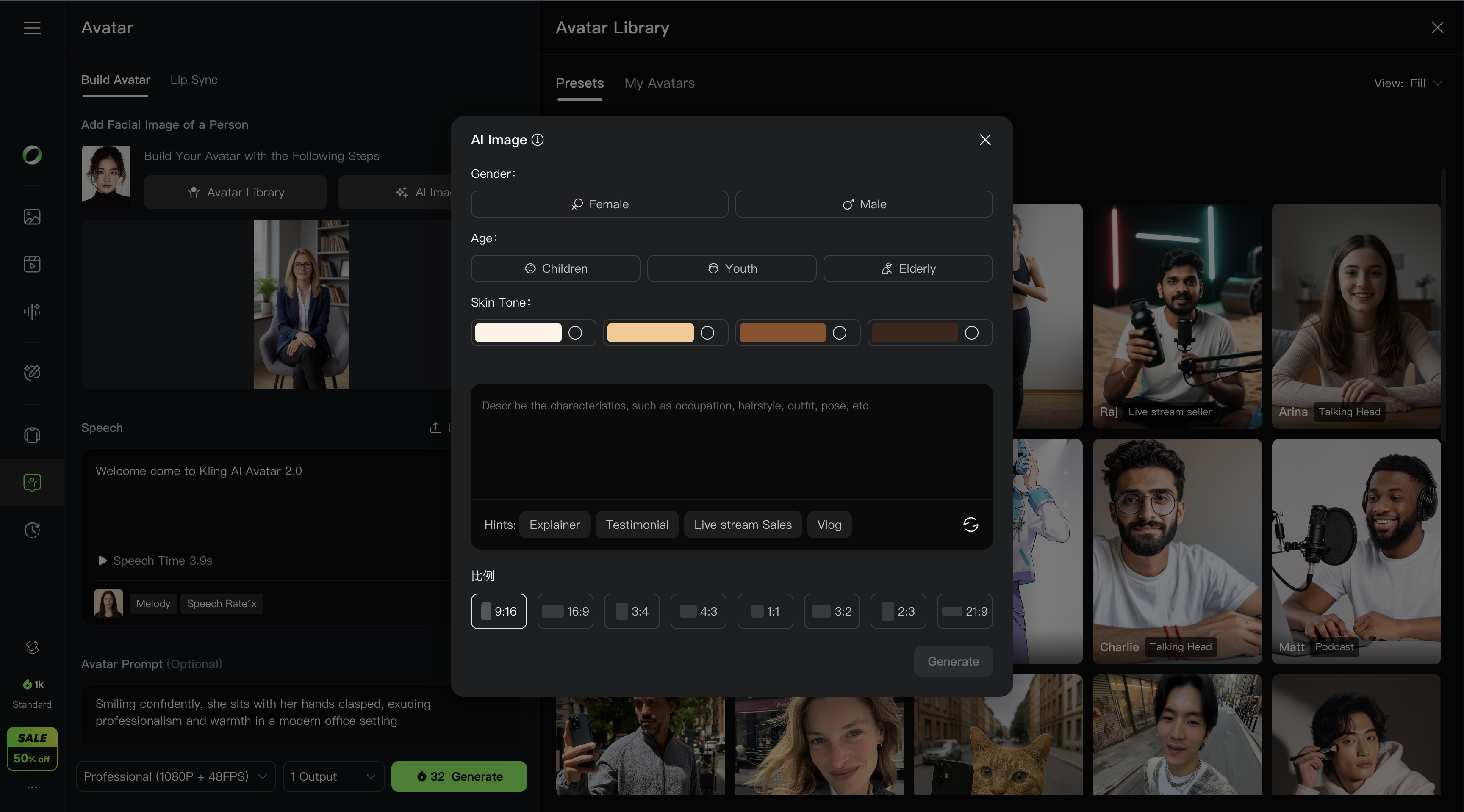This screenshot has width=1464, height=812.
Task: Expand the Professional quality dropdown
Action: click(x=176, y=776)
